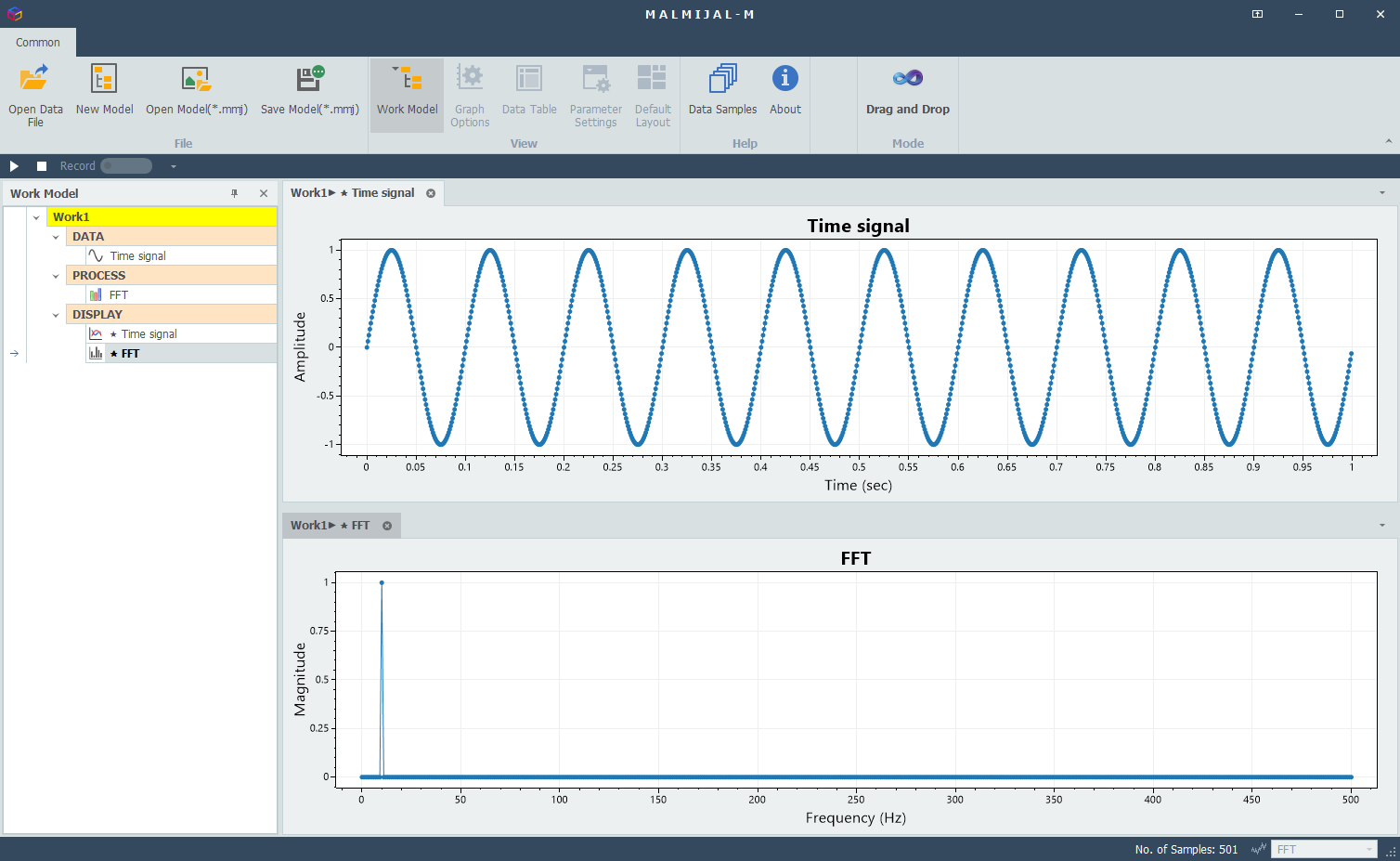Click the window layout icon near minimize
The height and width of the screenshot is (861, 1400).
(1257, 14)
